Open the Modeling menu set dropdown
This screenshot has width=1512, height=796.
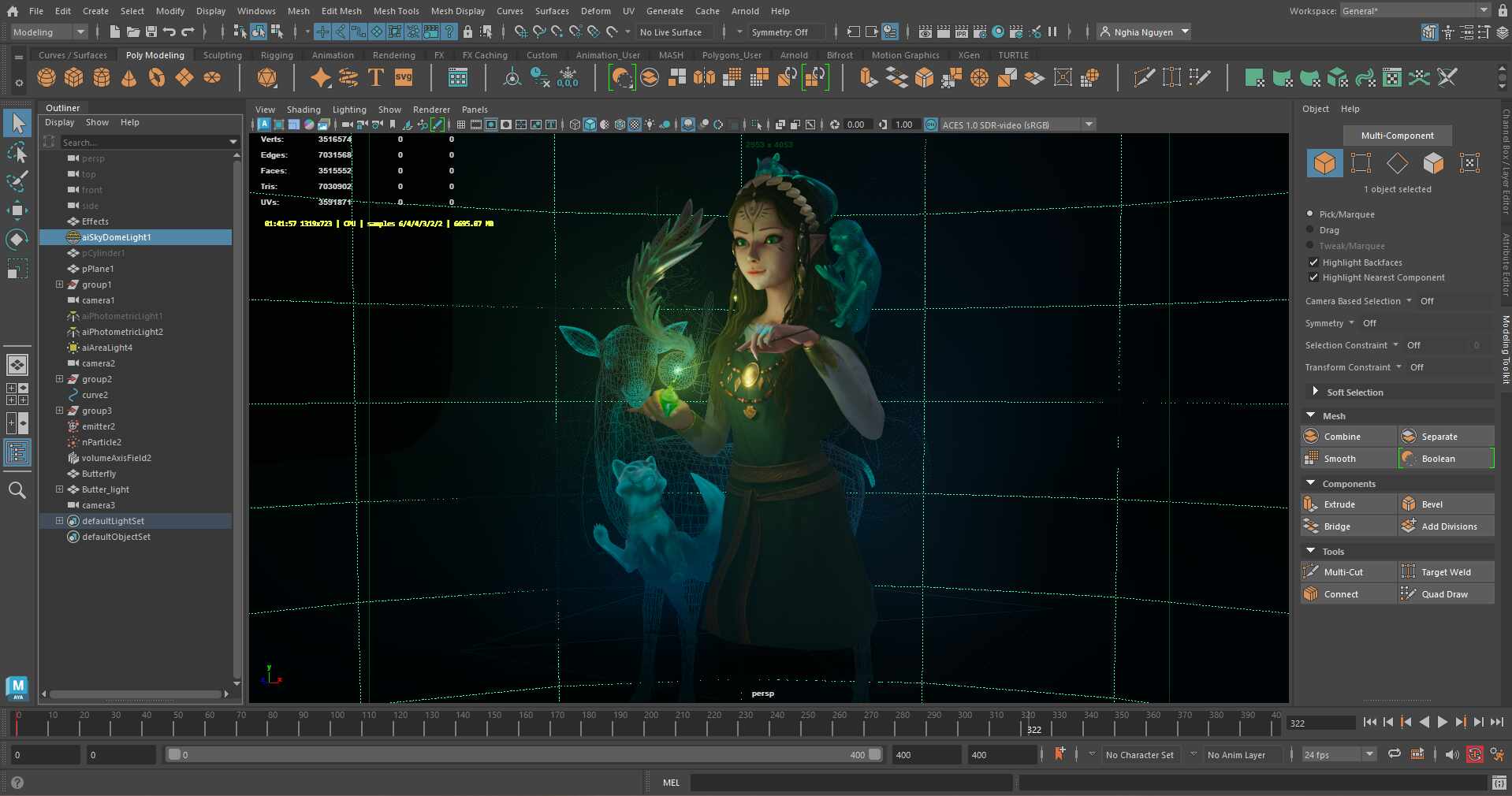pyautogui.click(x=49, y=32)
